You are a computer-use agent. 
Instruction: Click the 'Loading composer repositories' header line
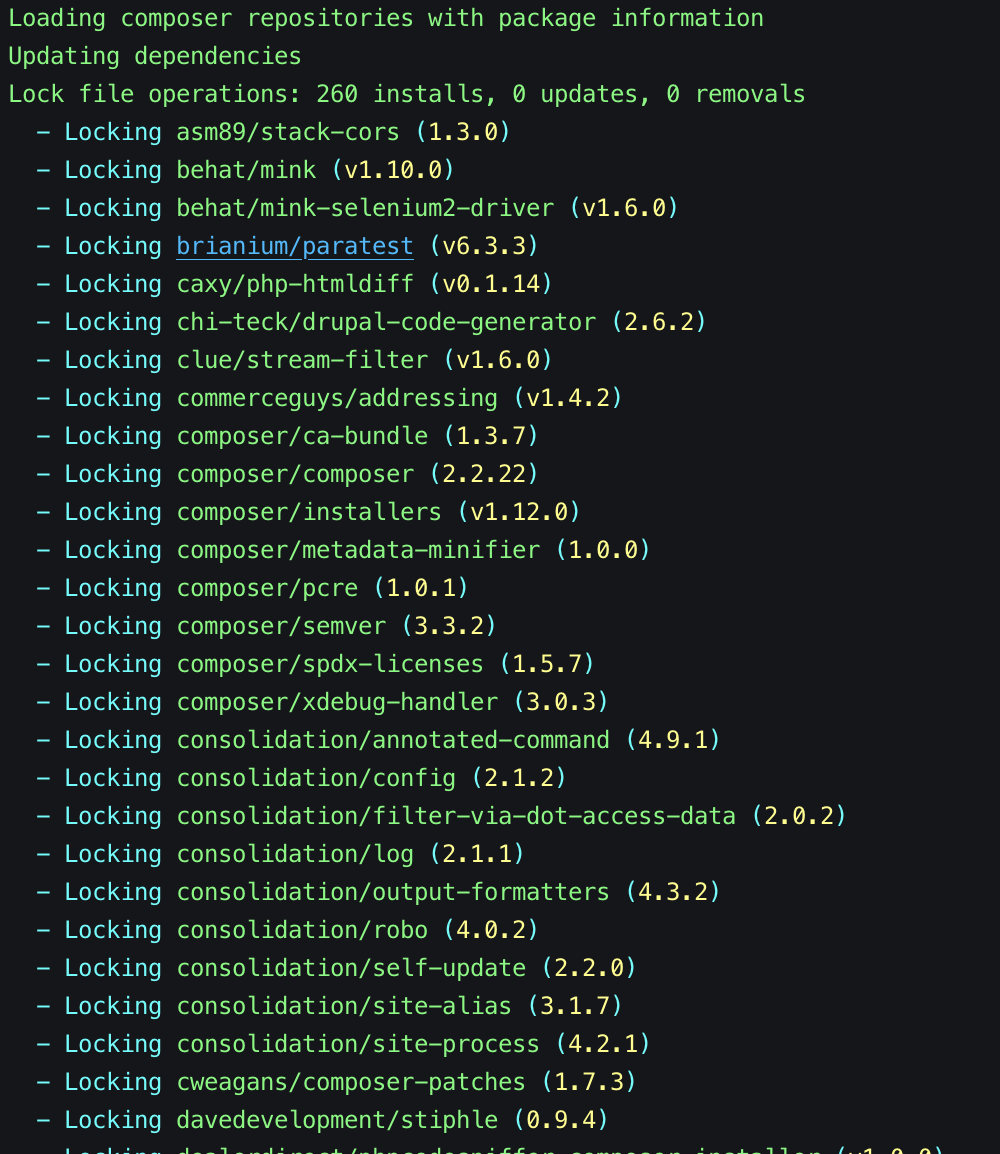point(385,18)
